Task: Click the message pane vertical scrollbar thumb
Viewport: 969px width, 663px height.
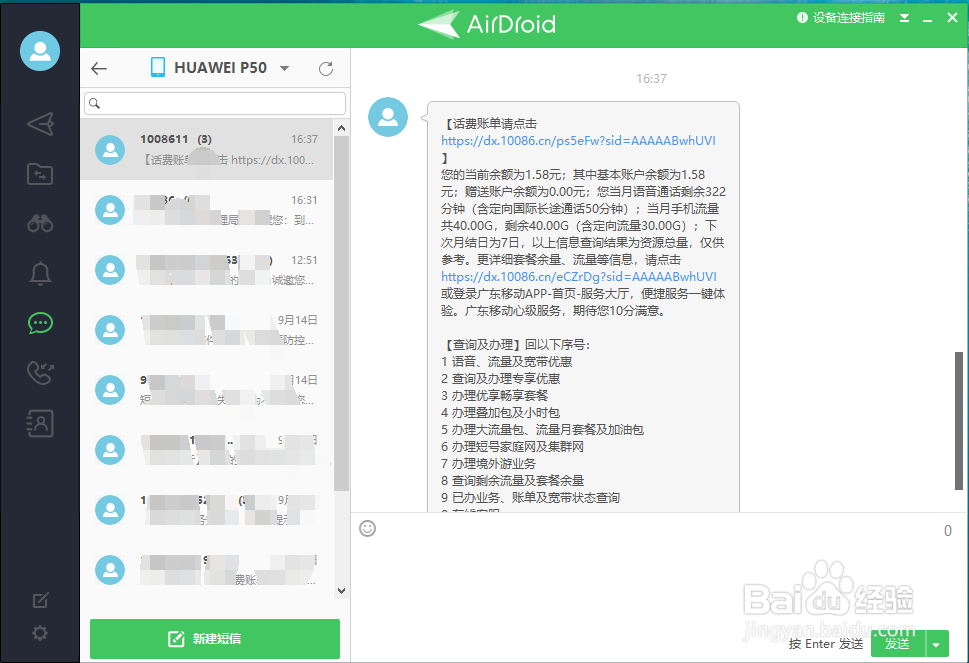Action: click(958, 420)
